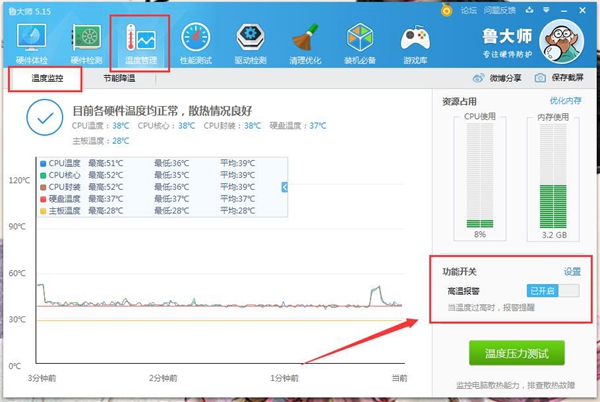Viewport: 600px width, 402px height.
Task: Open the 问题反馈 feedback link
Action: 499,10
